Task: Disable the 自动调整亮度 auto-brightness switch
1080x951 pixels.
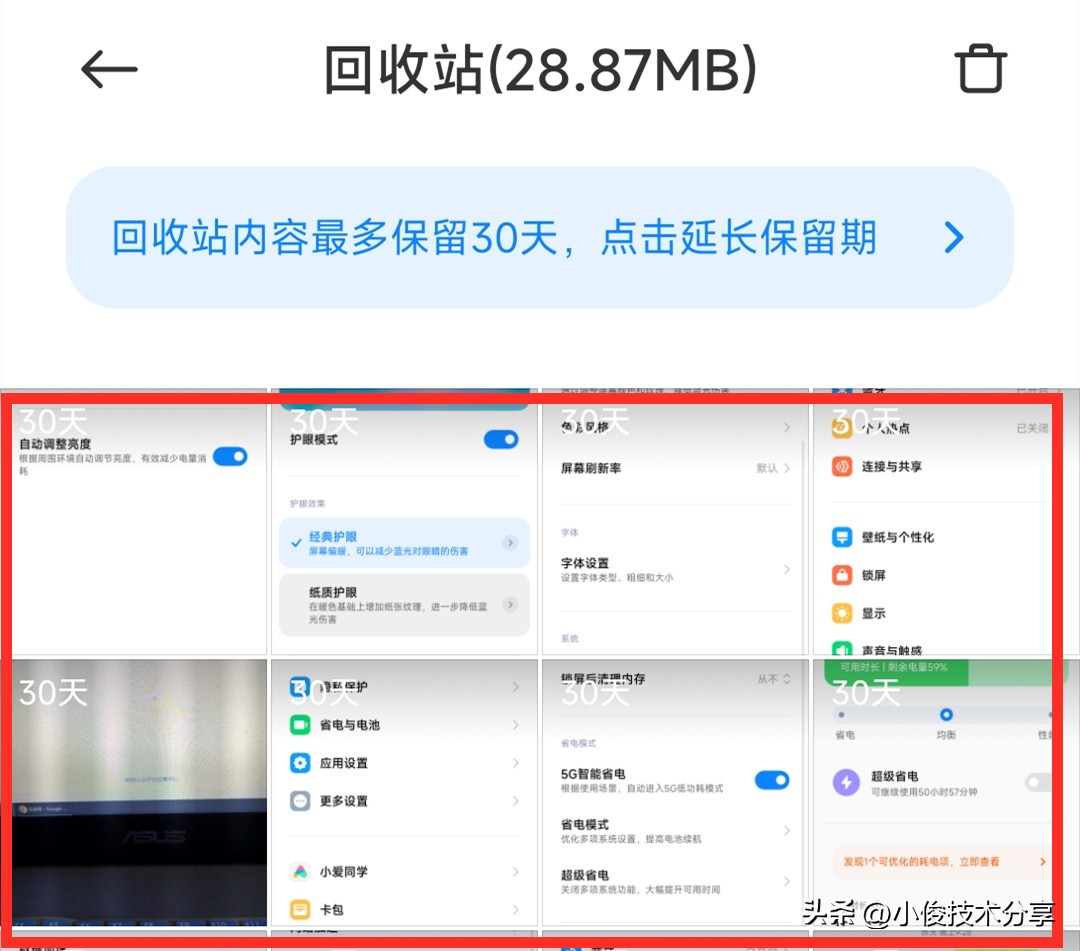Action: click(x=231, y=456)
